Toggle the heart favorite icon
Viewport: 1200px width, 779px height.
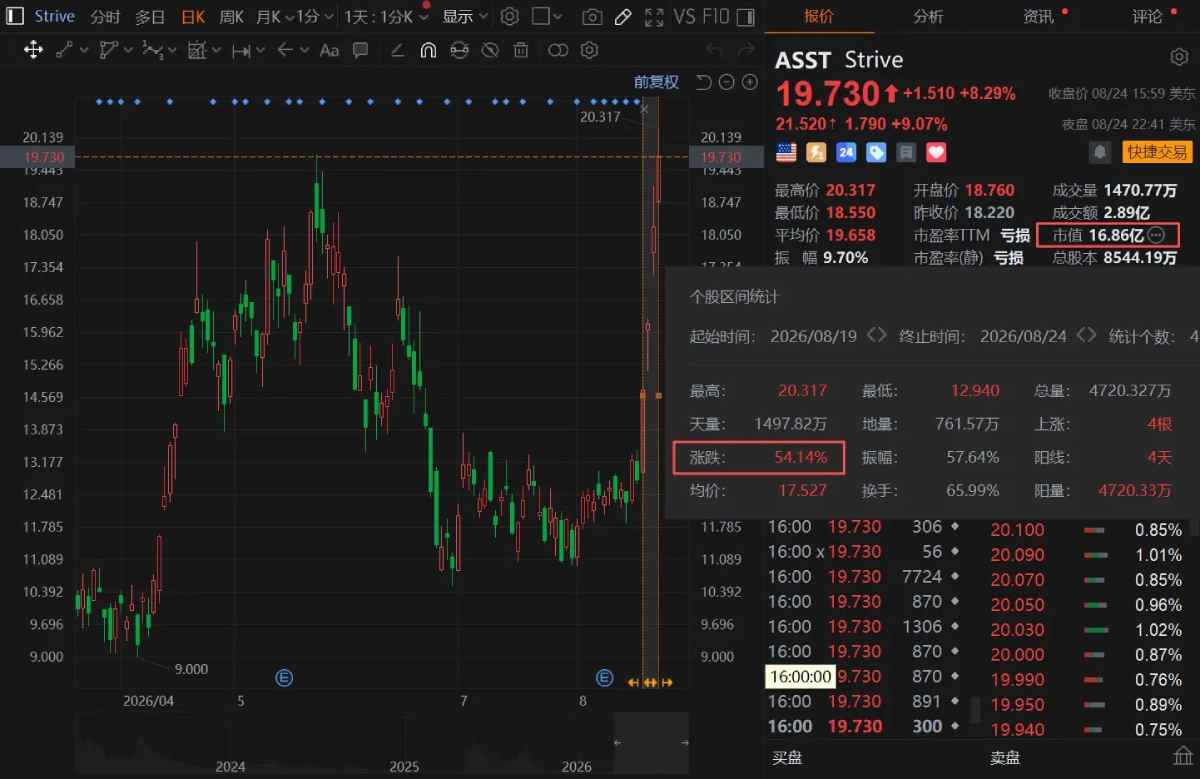click(x=936, y=152)
